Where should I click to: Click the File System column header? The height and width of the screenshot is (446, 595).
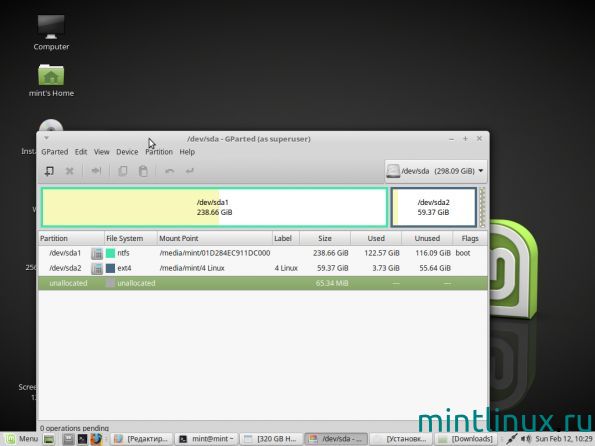[x=131, y=238]
